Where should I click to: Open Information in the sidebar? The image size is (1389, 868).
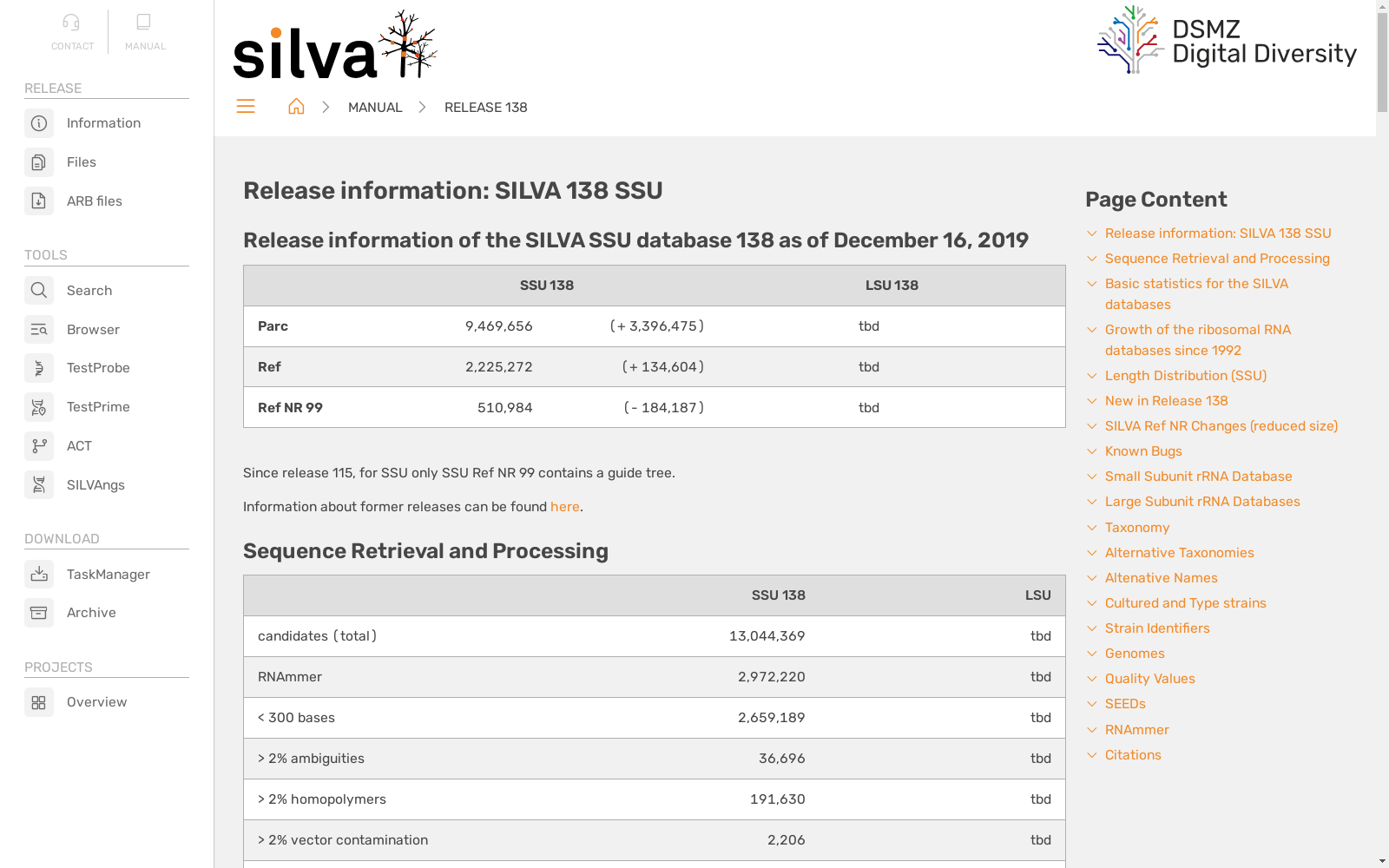coord(103,123)
